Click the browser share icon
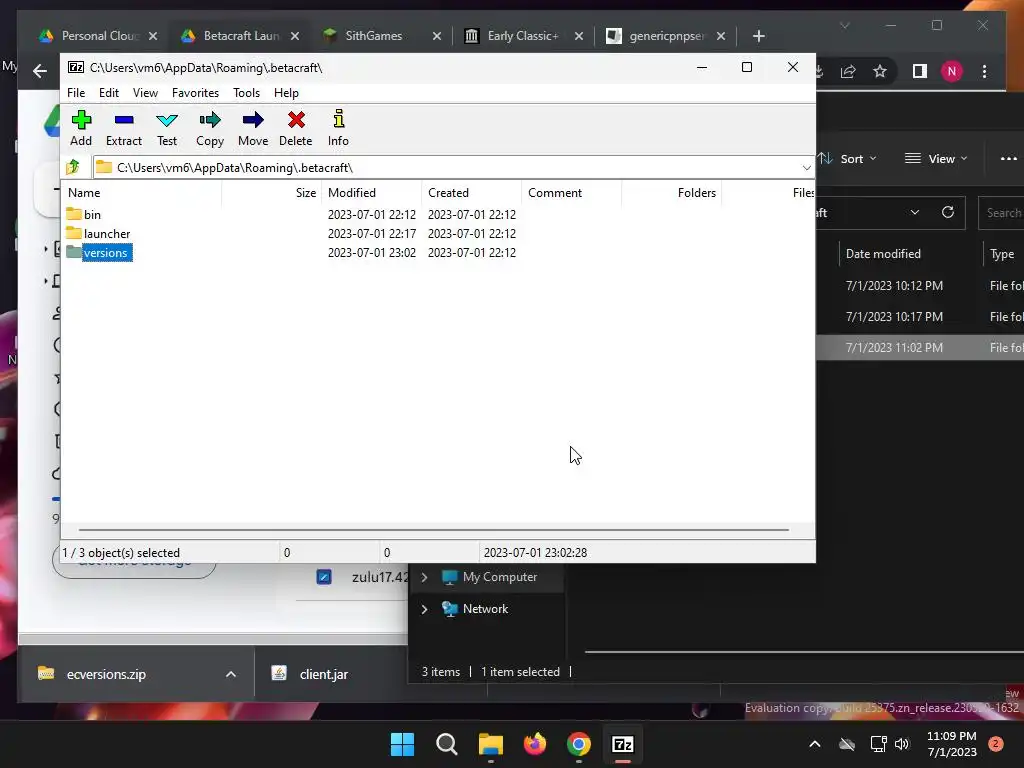 (x=848, y=71)
